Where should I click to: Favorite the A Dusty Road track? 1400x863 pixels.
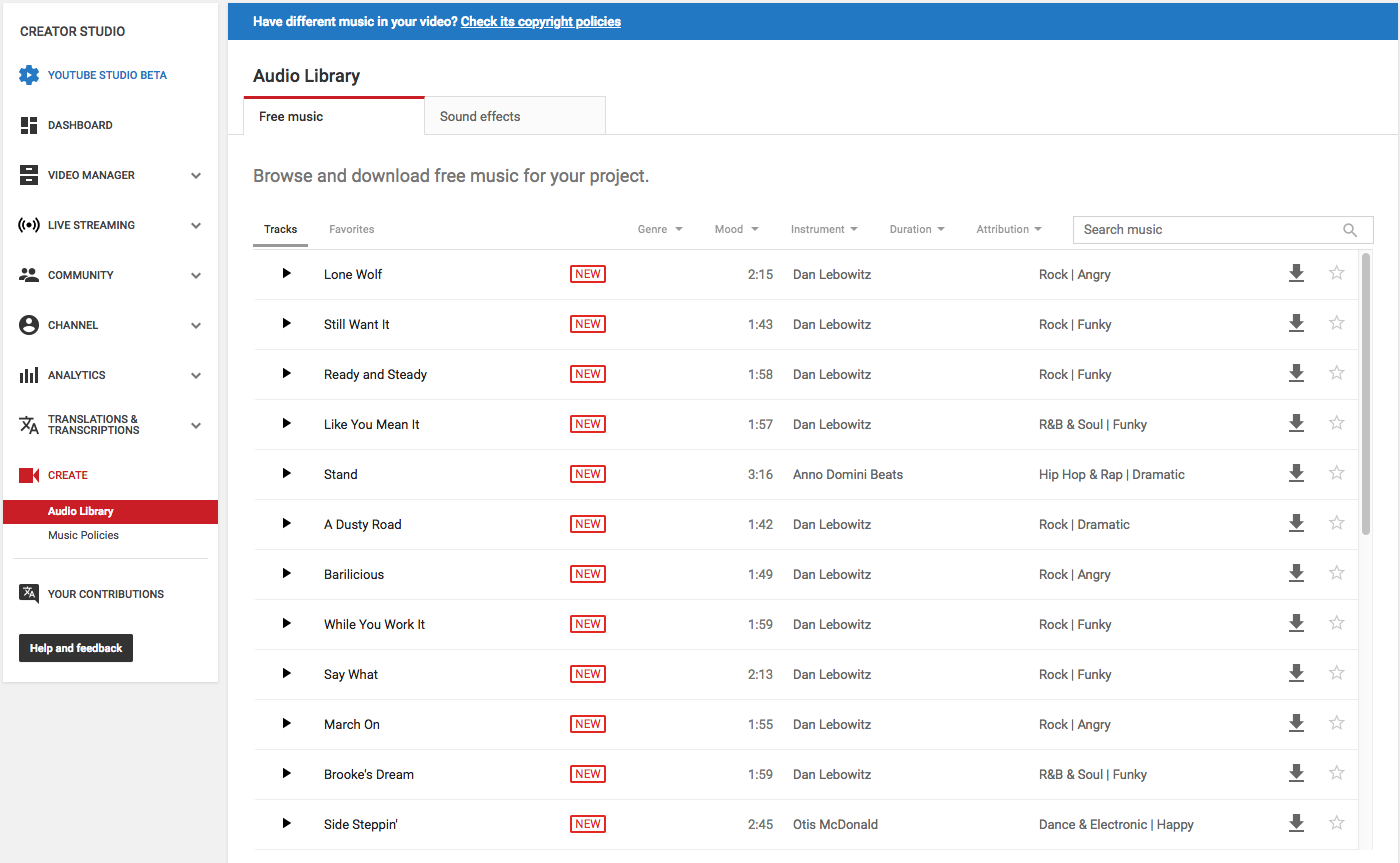(1337, 522)
